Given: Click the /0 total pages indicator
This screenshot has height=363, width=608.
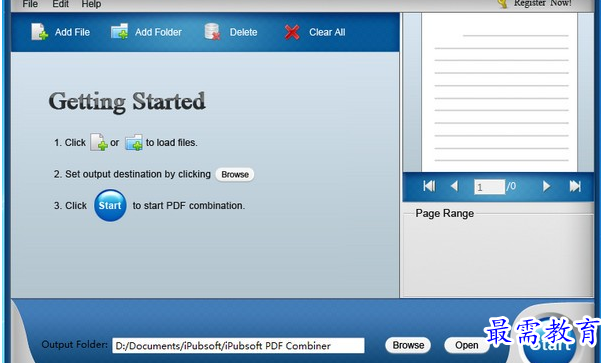Looking at the screenshot, I should point(511,187).
